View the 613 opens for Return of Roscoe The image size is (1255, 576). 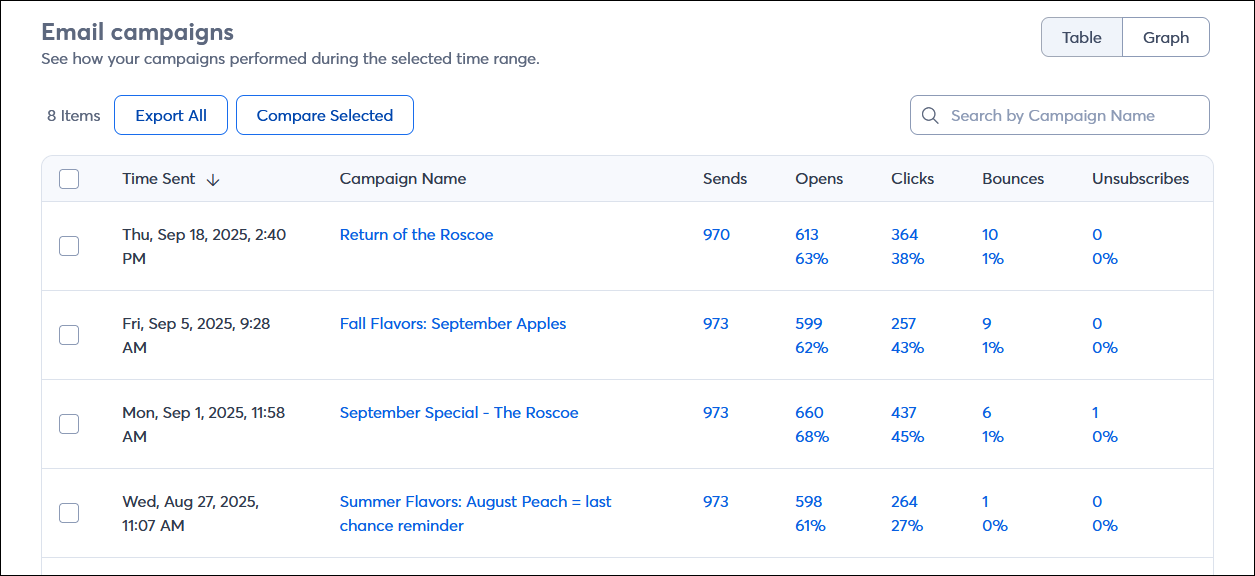click(x=806, y=235)
